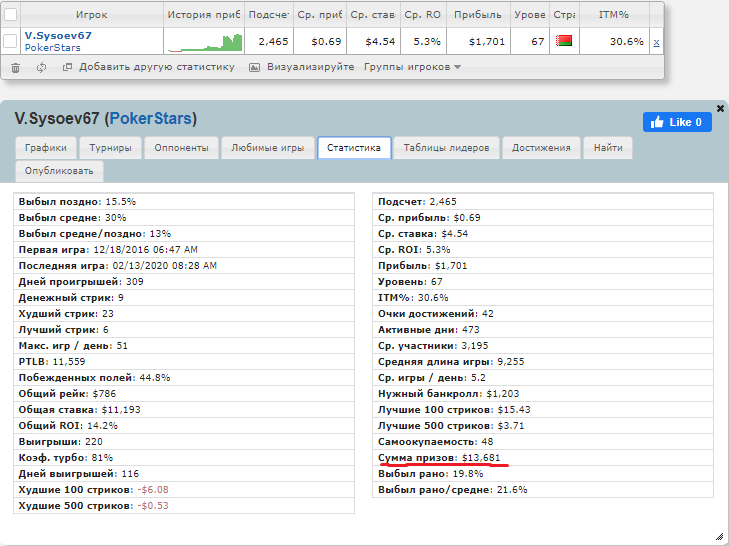Select Коэф. турбо: 81% row
Screen dimensions: 729x546
click(184, 458)
